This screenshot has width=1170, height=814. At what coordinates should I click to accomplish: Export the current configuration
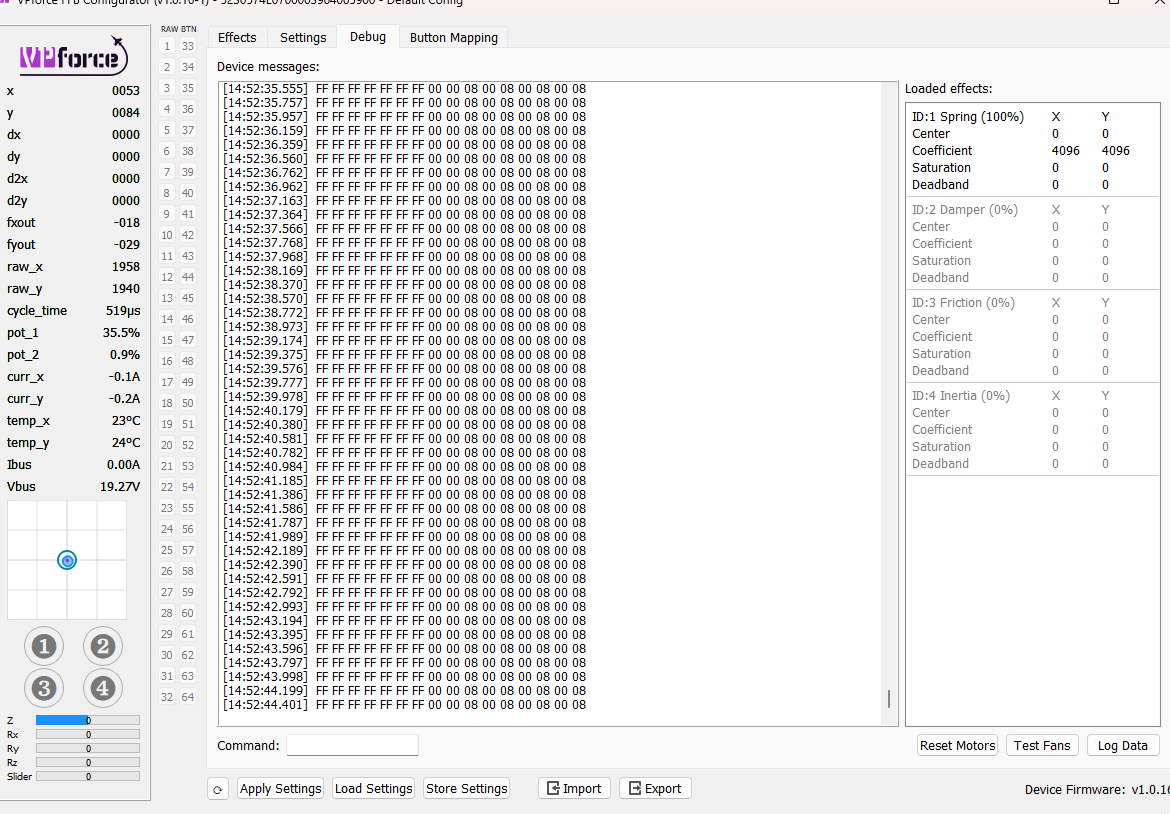coord(655,789)
